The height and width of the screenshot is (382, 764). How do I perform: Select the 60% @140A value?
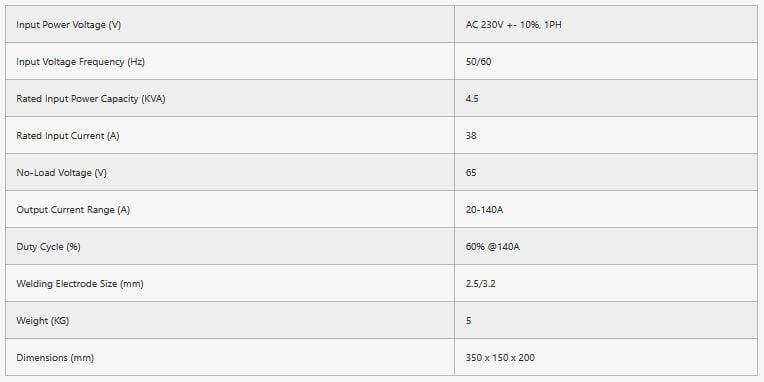(493, 247)
